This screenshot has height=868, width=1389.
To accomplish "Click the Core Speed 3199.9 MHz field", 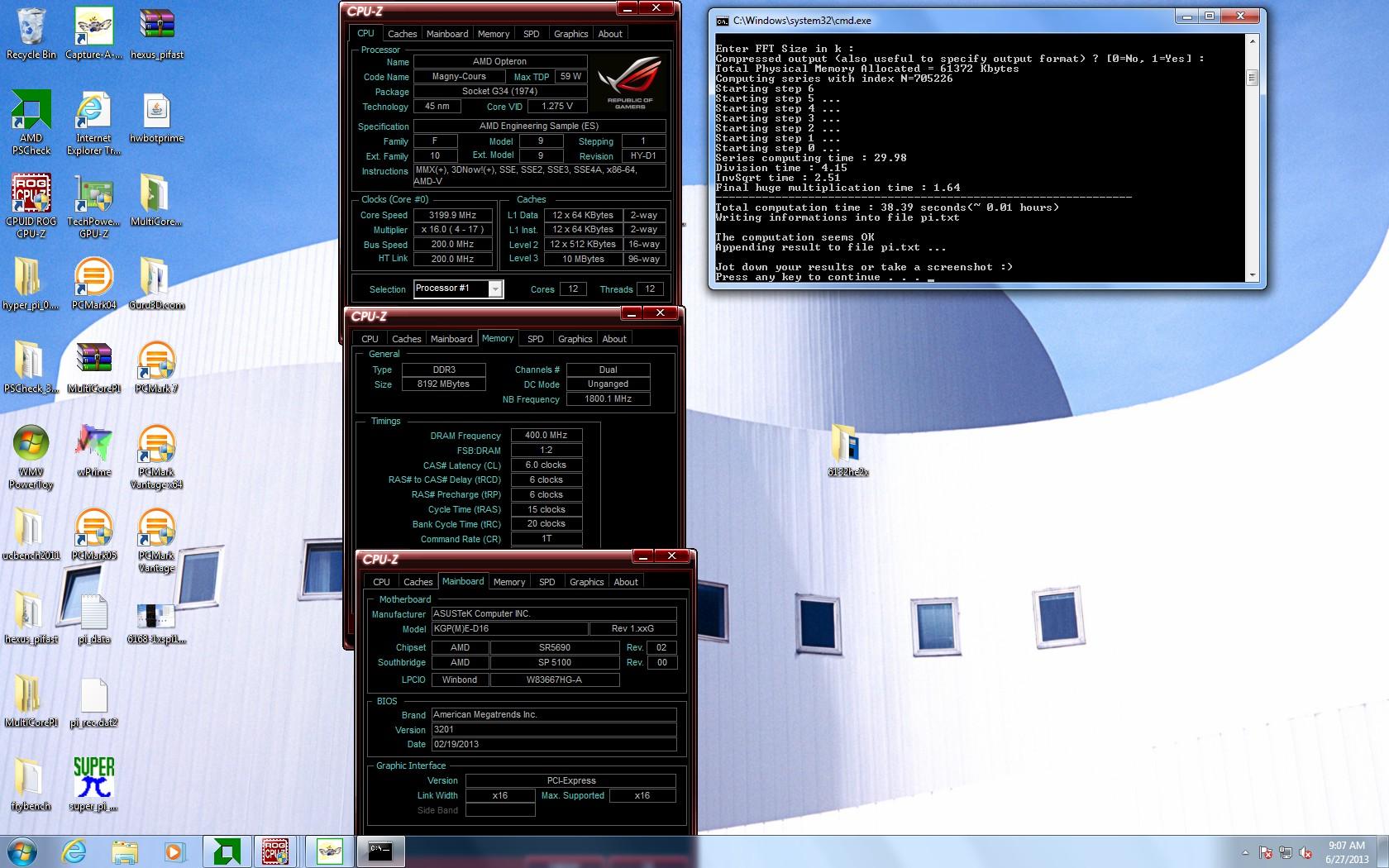I will (x=453, y=215).
